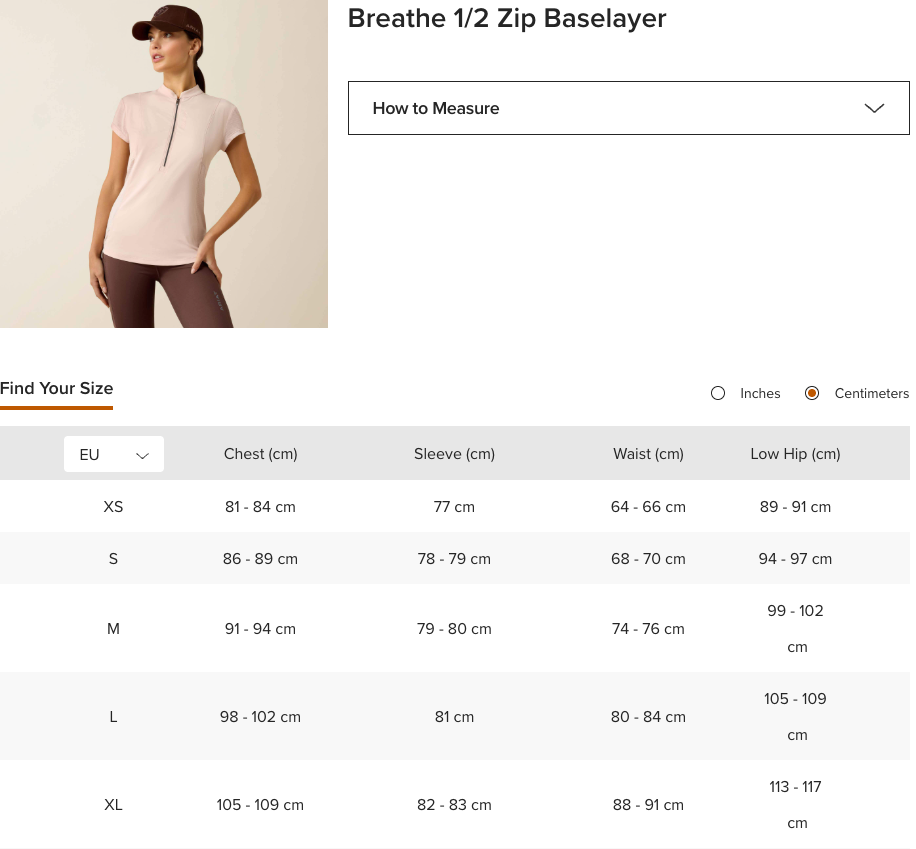
Task: Click the Centimeters label text
Action: pyautogui.click(x=871, y=393)
